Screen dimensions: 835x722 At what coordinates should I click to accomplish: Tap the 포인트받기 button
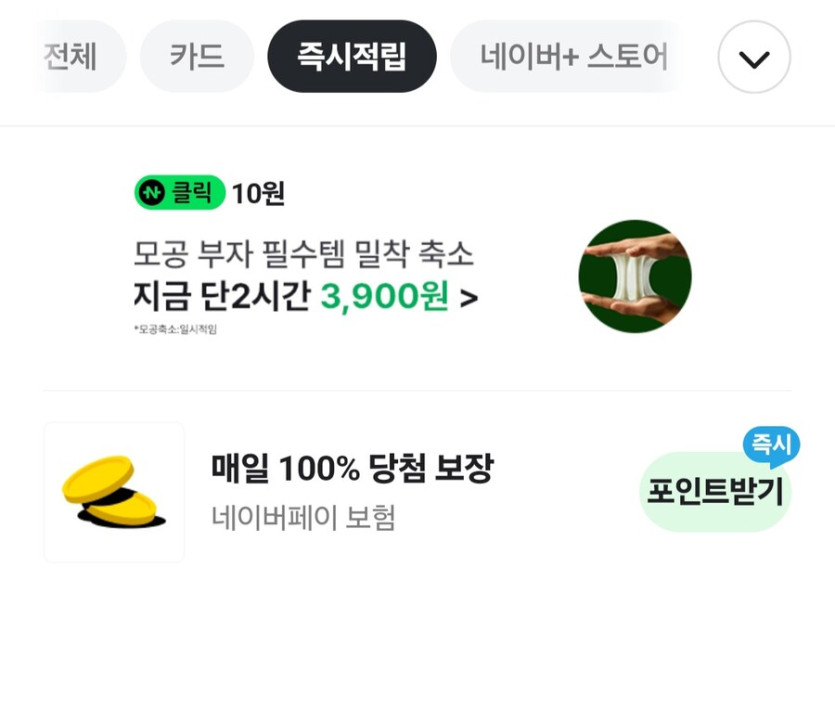tap(714, 491)
